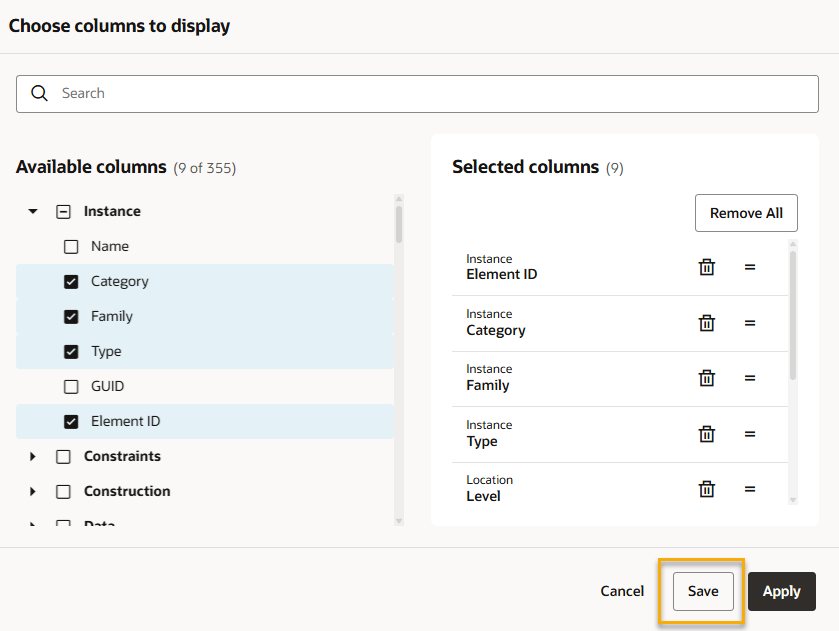Collapse the Instance group
Screen dimensions: 839x631
[x=33, y=212]
